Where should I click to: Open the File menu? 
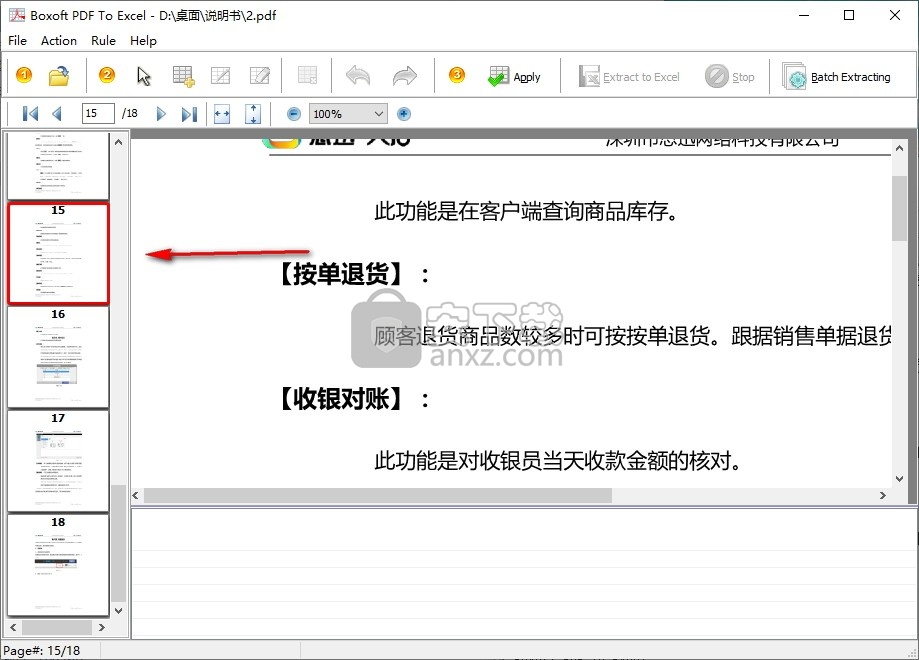tap(17, 40)
